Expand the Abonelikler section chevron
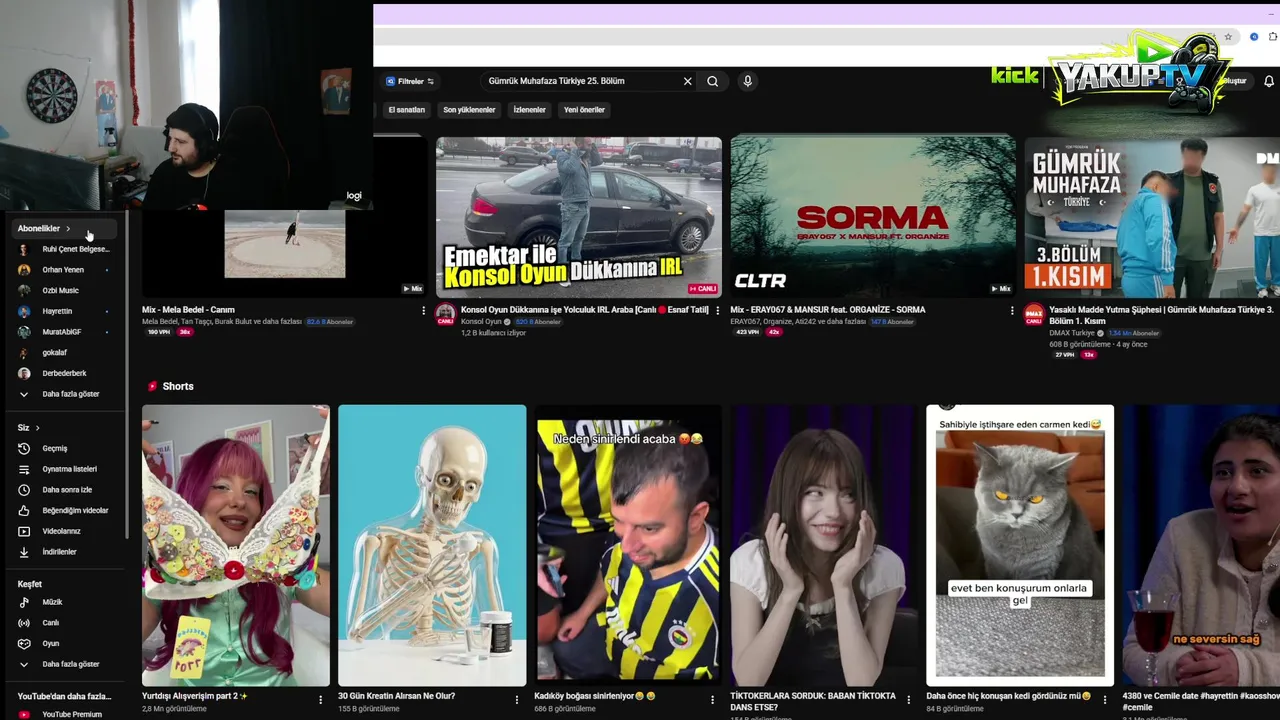The width and height of the screenshot is (1280, 720). tap(68, 229)
